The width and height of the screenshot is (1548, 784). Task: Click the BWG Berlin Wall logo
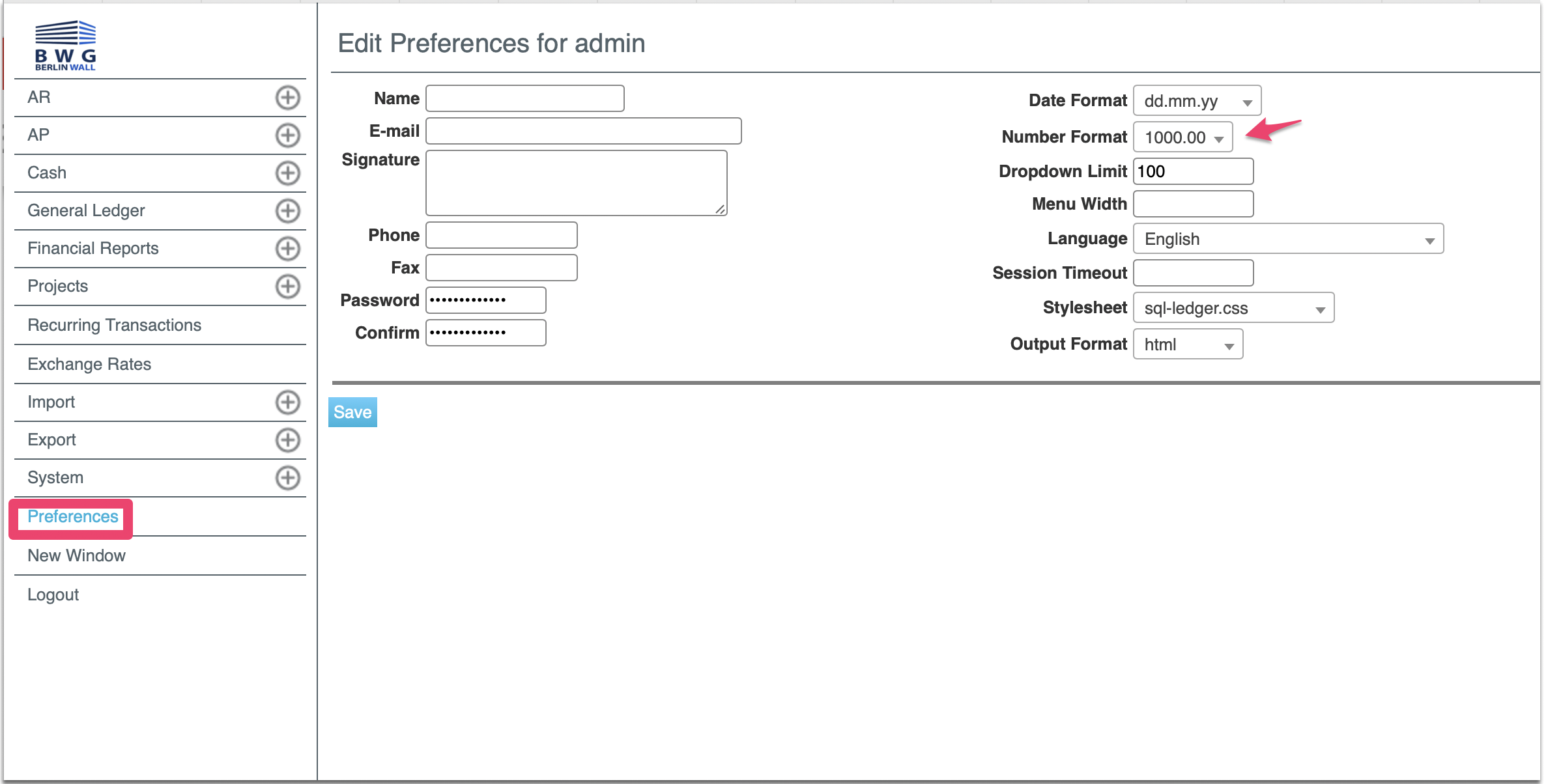click(65, 46)
